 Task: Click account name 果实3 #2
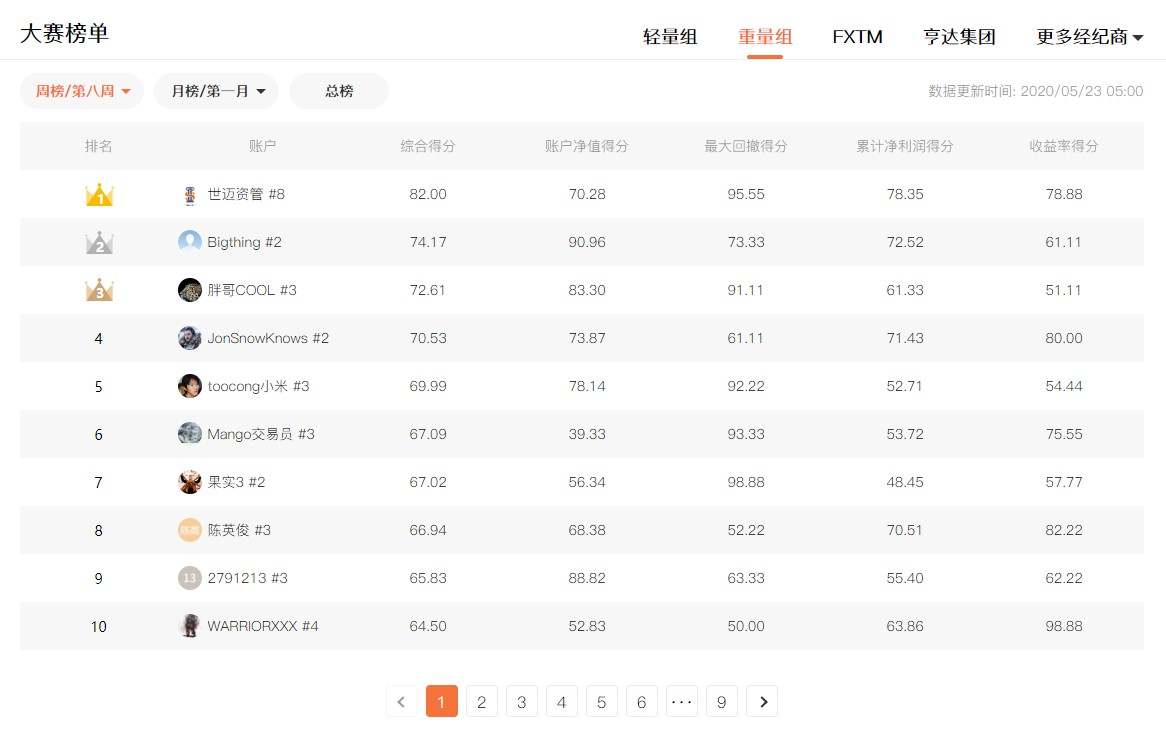236,482
